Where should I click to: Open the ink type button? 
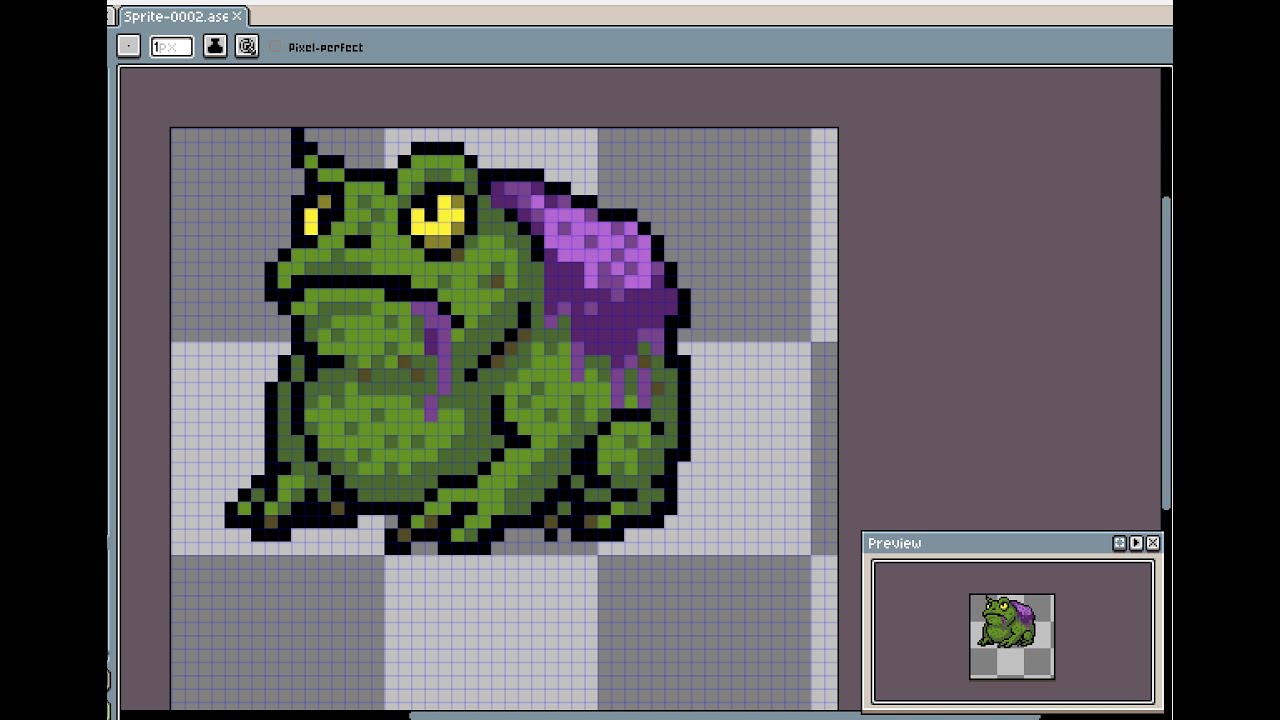215,46
